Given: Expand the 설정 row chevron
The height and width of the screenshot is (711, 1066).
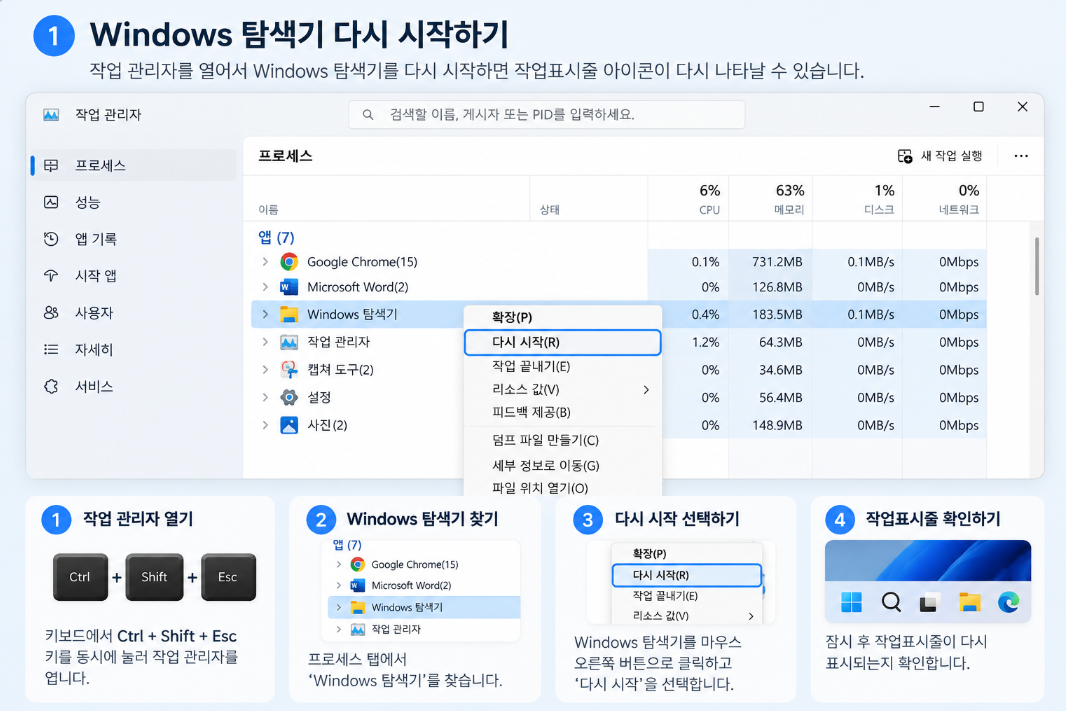Looking at the screenshot, I should [265, 397].
